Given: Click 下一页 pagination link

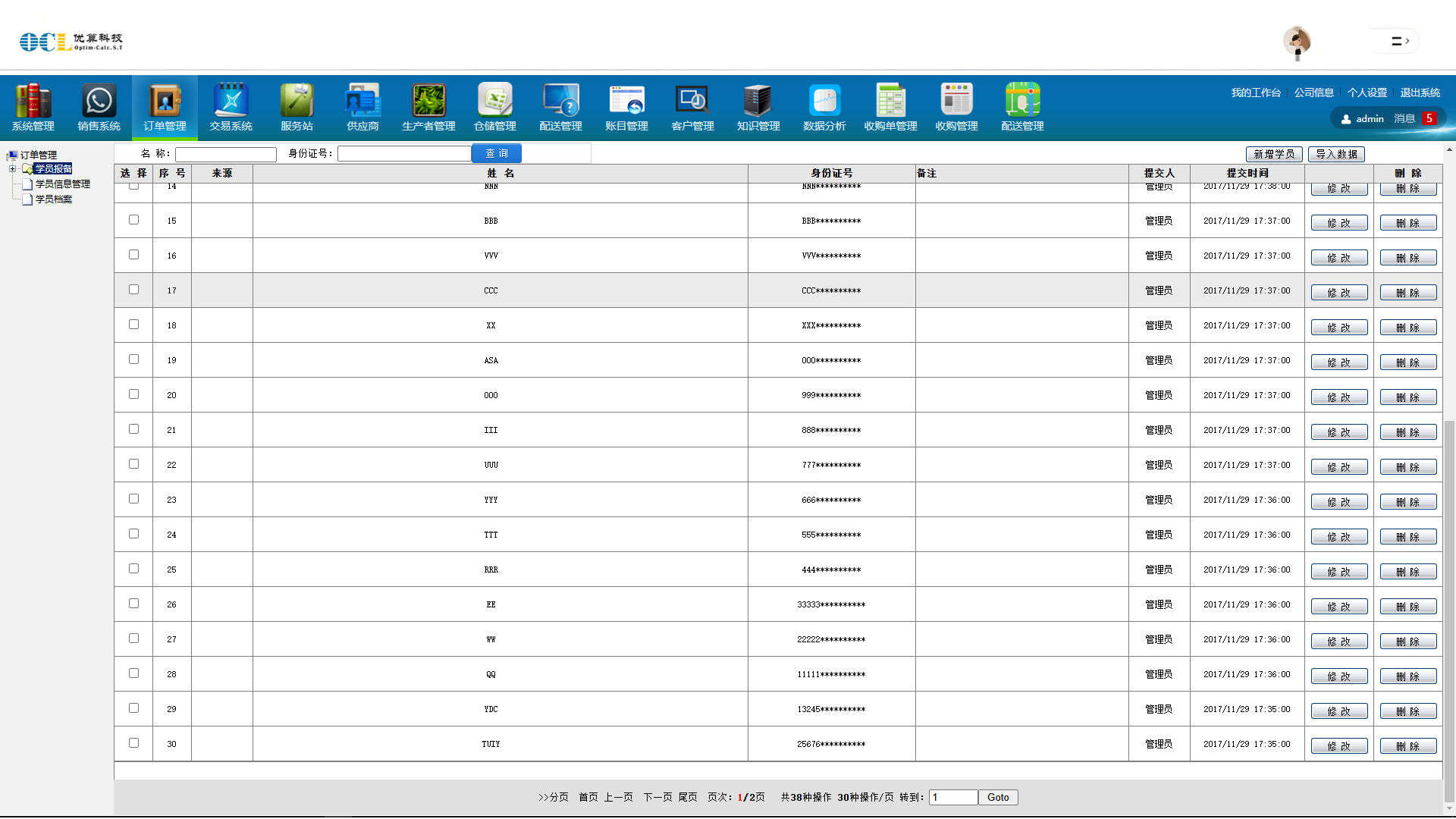Looking at the screenshot, I should click(x=657, y=797).
